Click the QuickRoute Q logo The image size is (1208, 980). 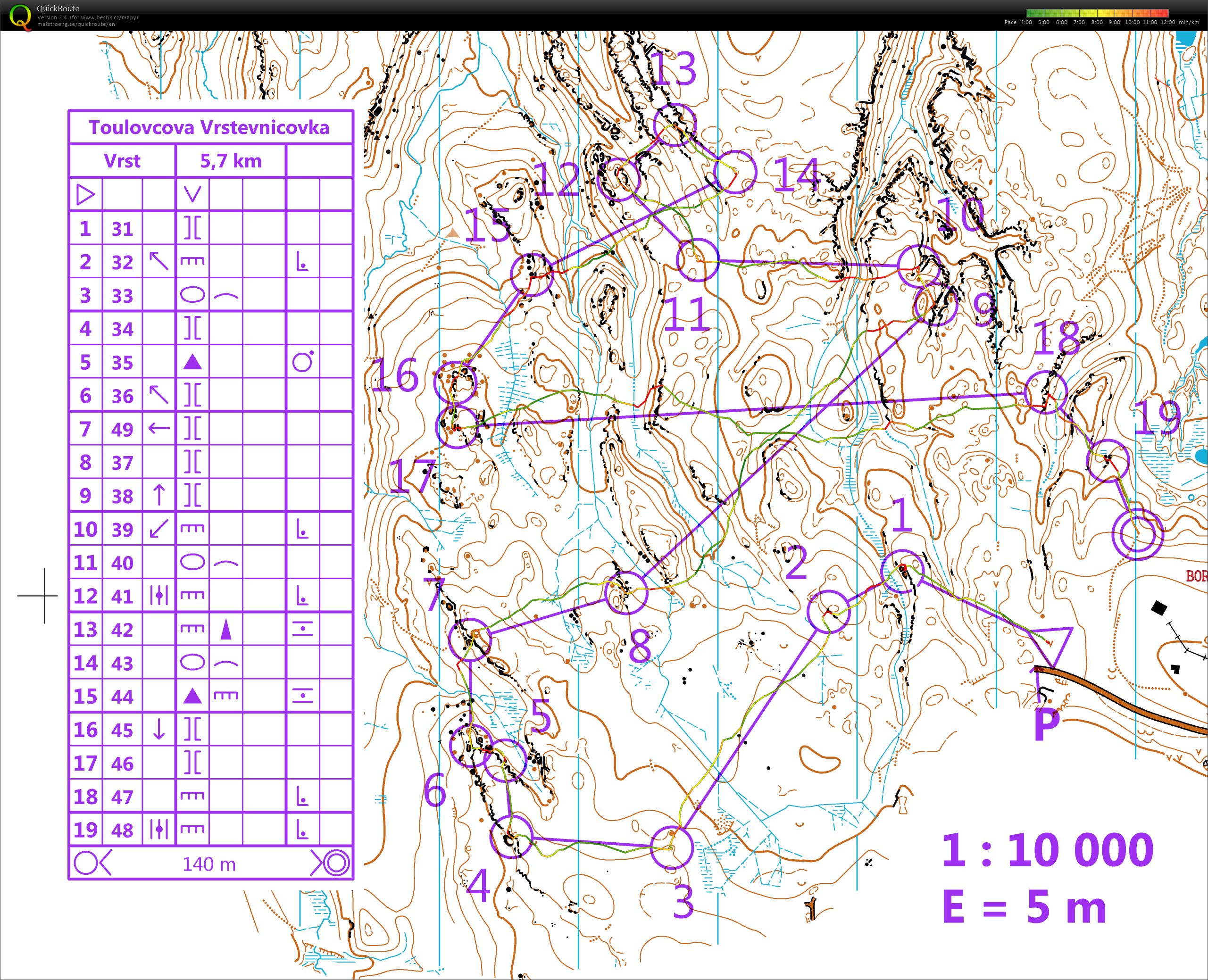click(20, 16)
